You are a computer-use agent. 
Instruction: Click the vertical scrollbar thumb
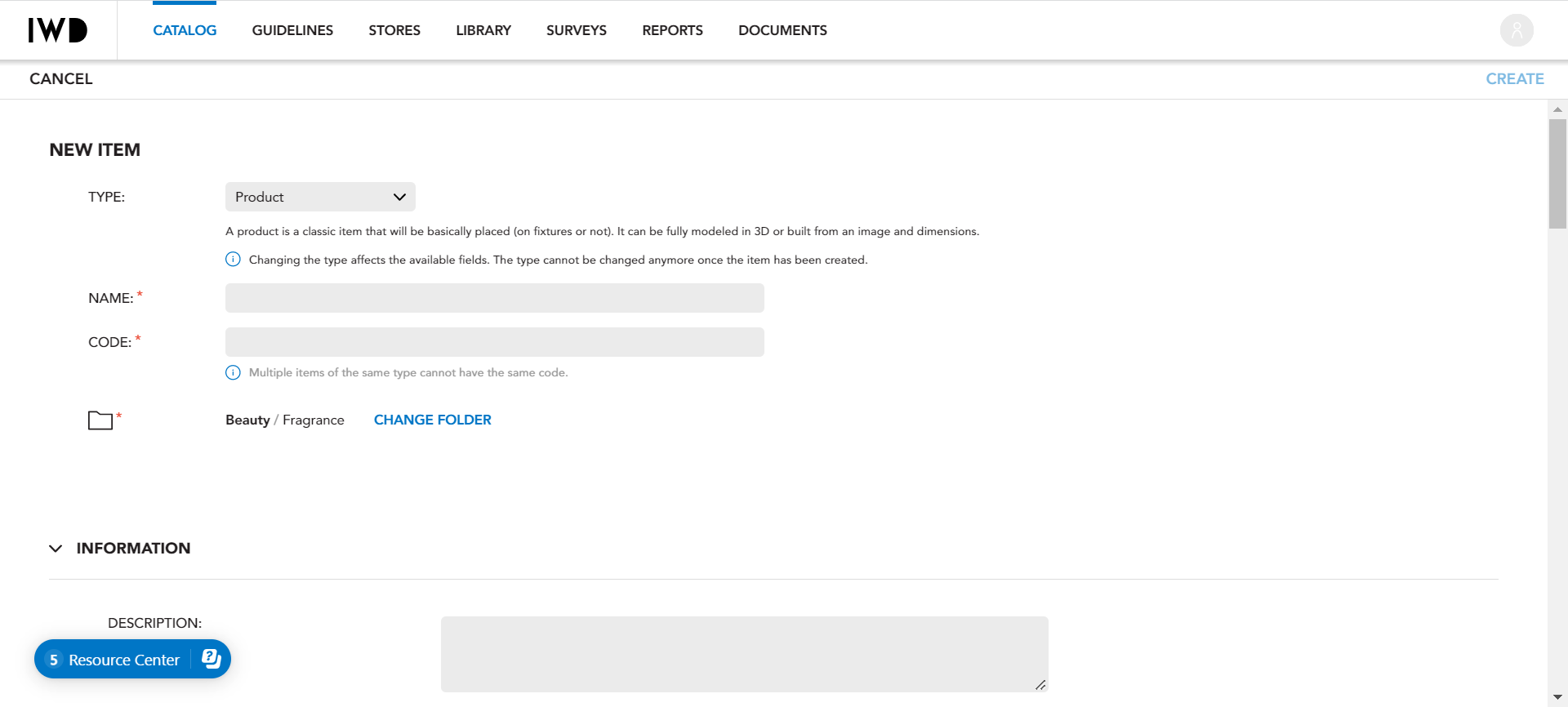(1557, 174)
